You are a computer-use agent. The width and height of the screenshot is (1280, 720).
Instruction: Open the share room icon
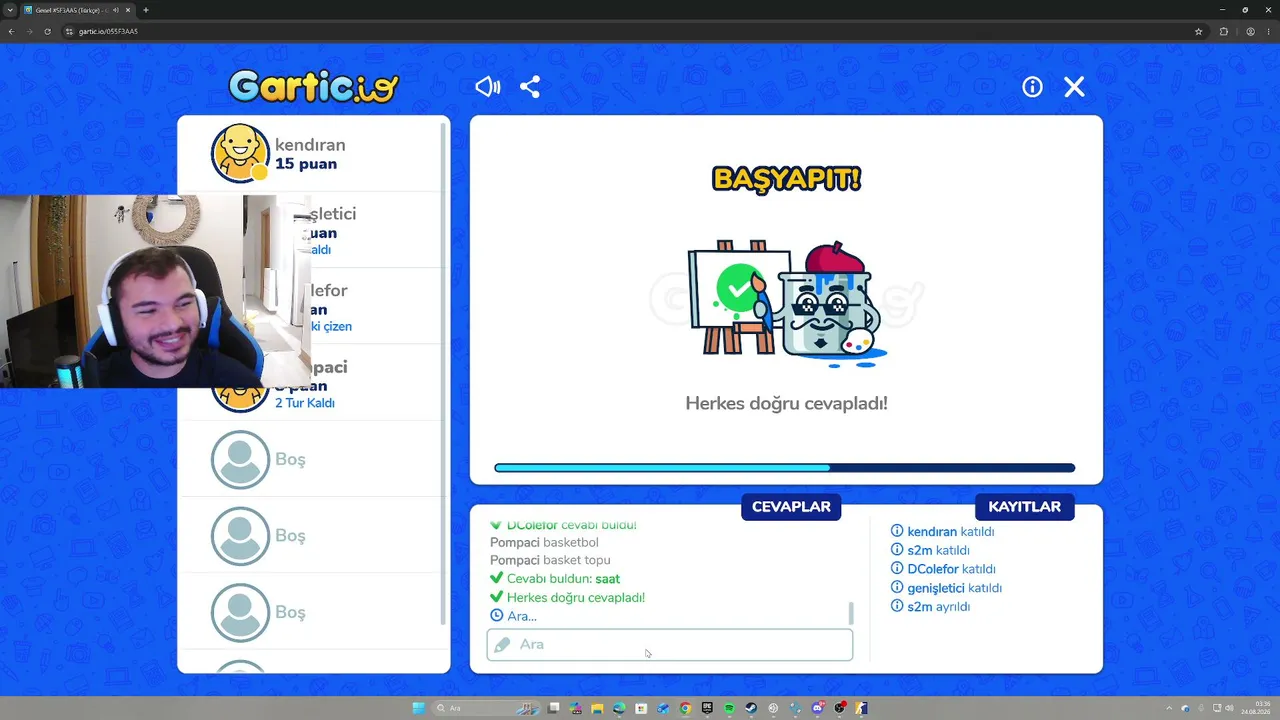tap(530, 87)
